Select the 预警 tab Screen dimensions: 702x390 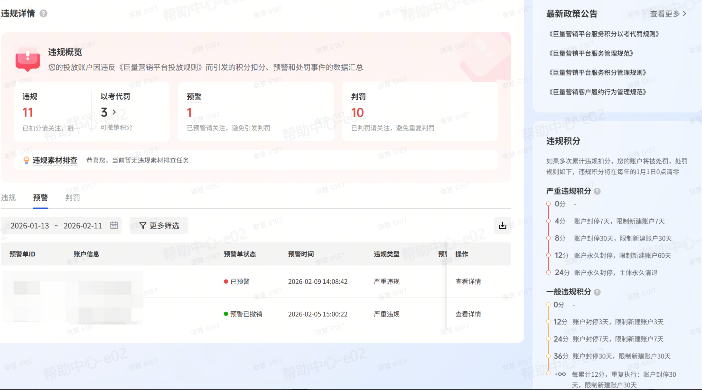point(40,197)
